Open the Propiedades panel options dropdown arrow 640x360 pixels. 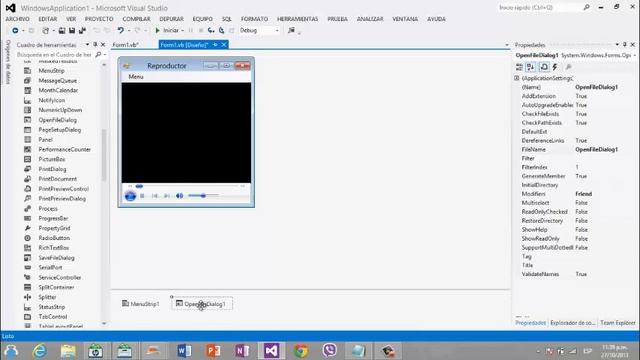pos(617,44)
